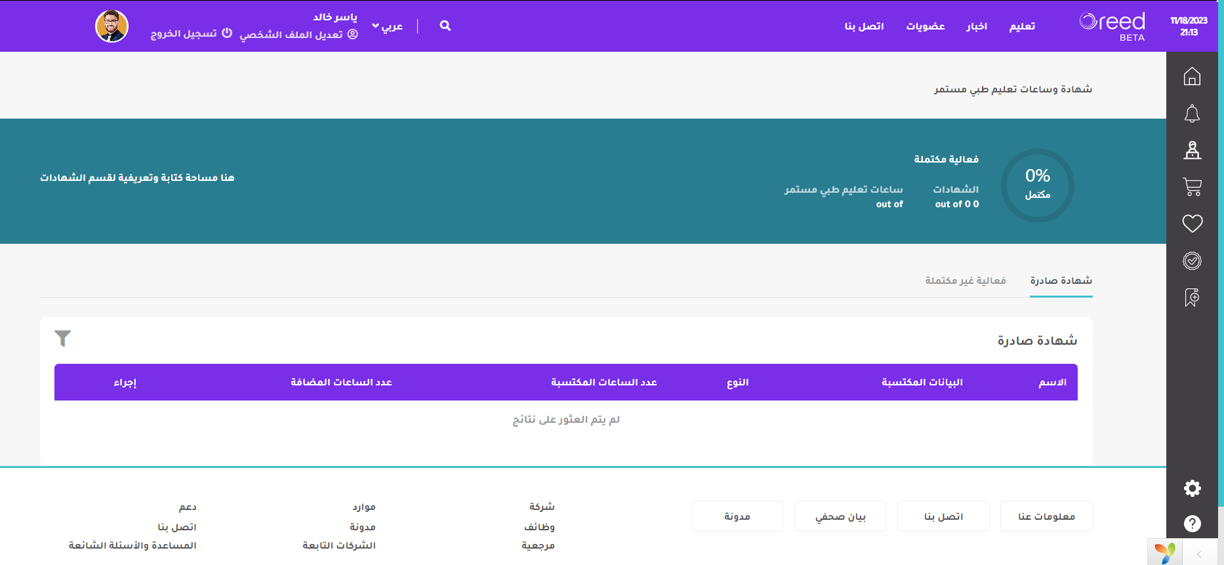Click دعم footer heading
1224x565 pixels.
(187, 507)
